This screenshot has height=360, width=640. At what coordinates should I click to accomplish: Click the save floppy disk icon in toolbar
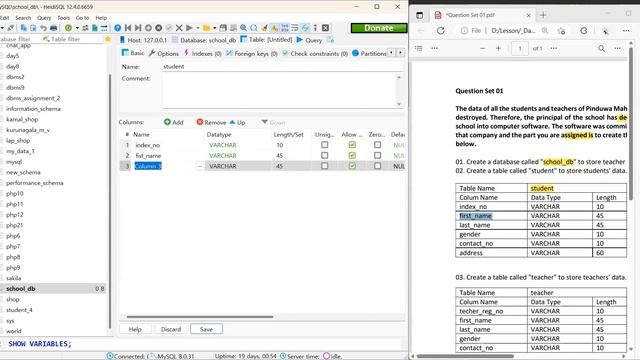[x=223, y=28]
